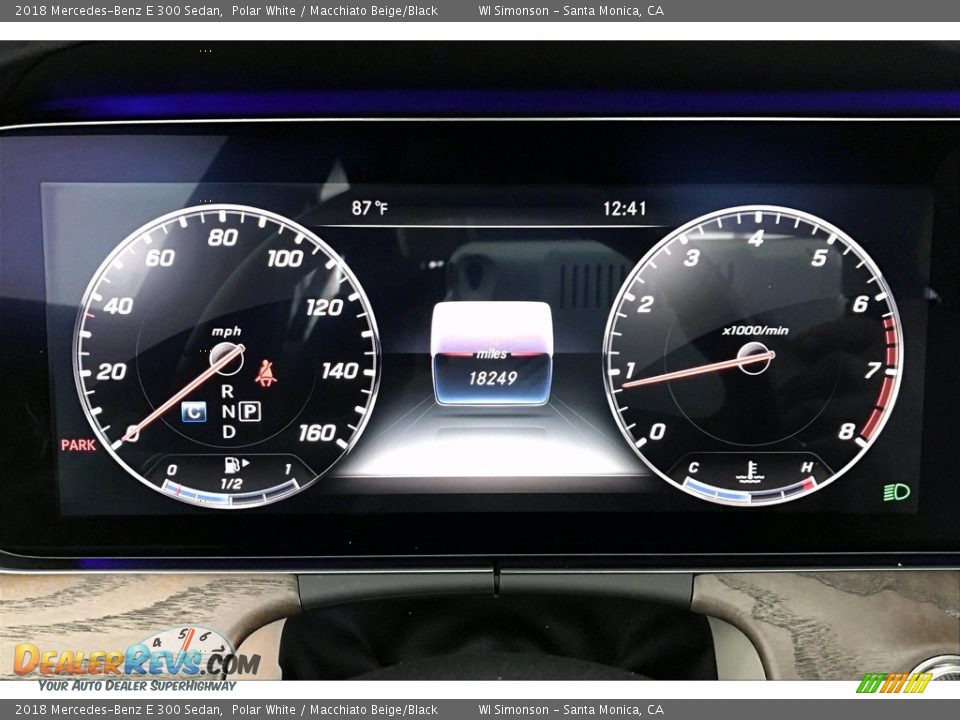Click the mph label on speedometer
The height and width of the screenshot is (720, 960).
coord(227,331)
